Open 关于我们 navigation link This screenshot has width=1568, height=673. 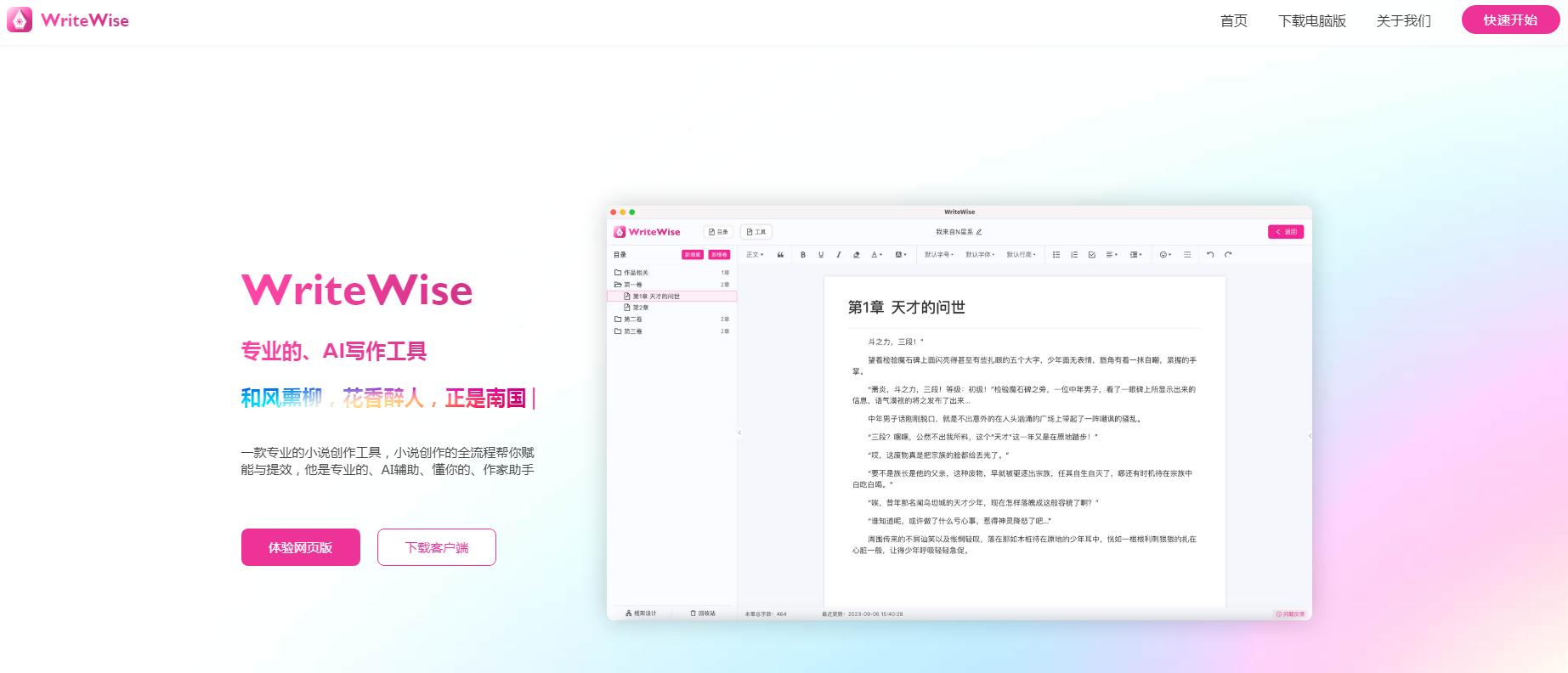click(1404, 20)
